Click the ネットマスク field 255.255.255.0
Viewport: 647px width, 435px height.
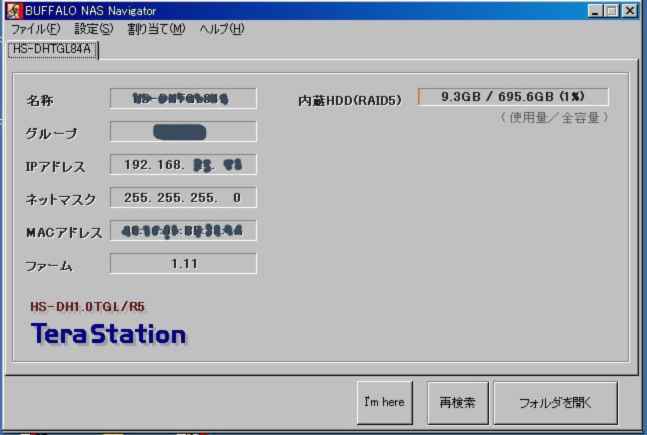tap(183, 198)
